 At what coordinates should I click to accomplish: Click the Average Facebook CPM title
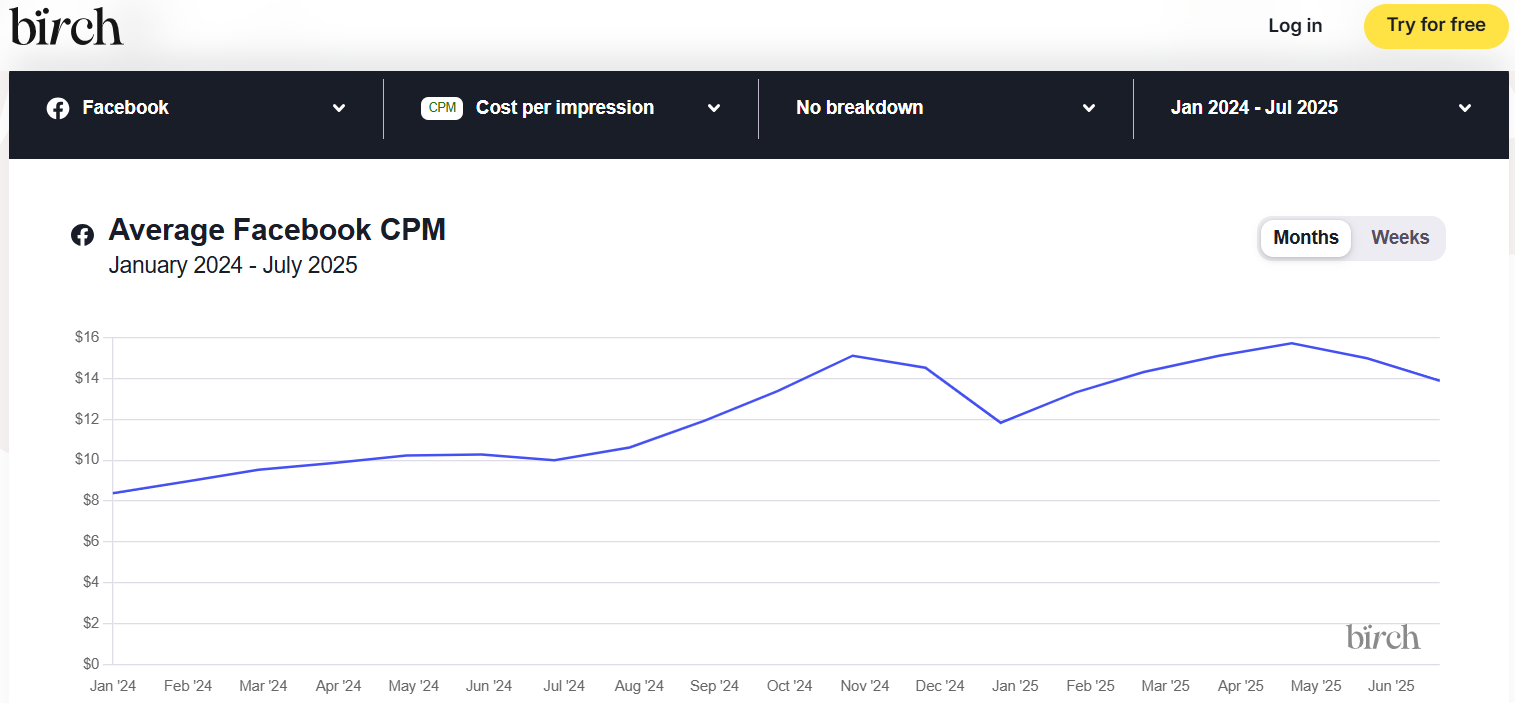coord(277,230)
